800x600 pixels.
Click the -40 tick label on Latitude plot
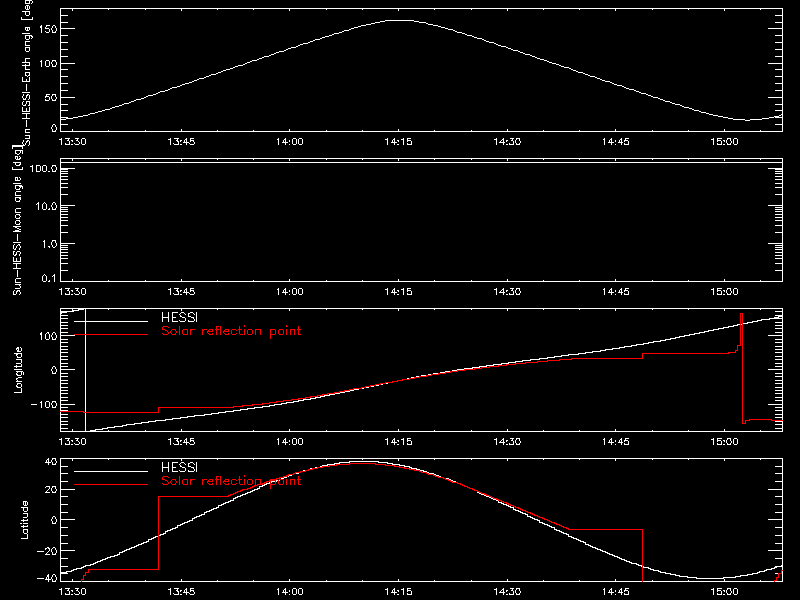pos(47,578)
